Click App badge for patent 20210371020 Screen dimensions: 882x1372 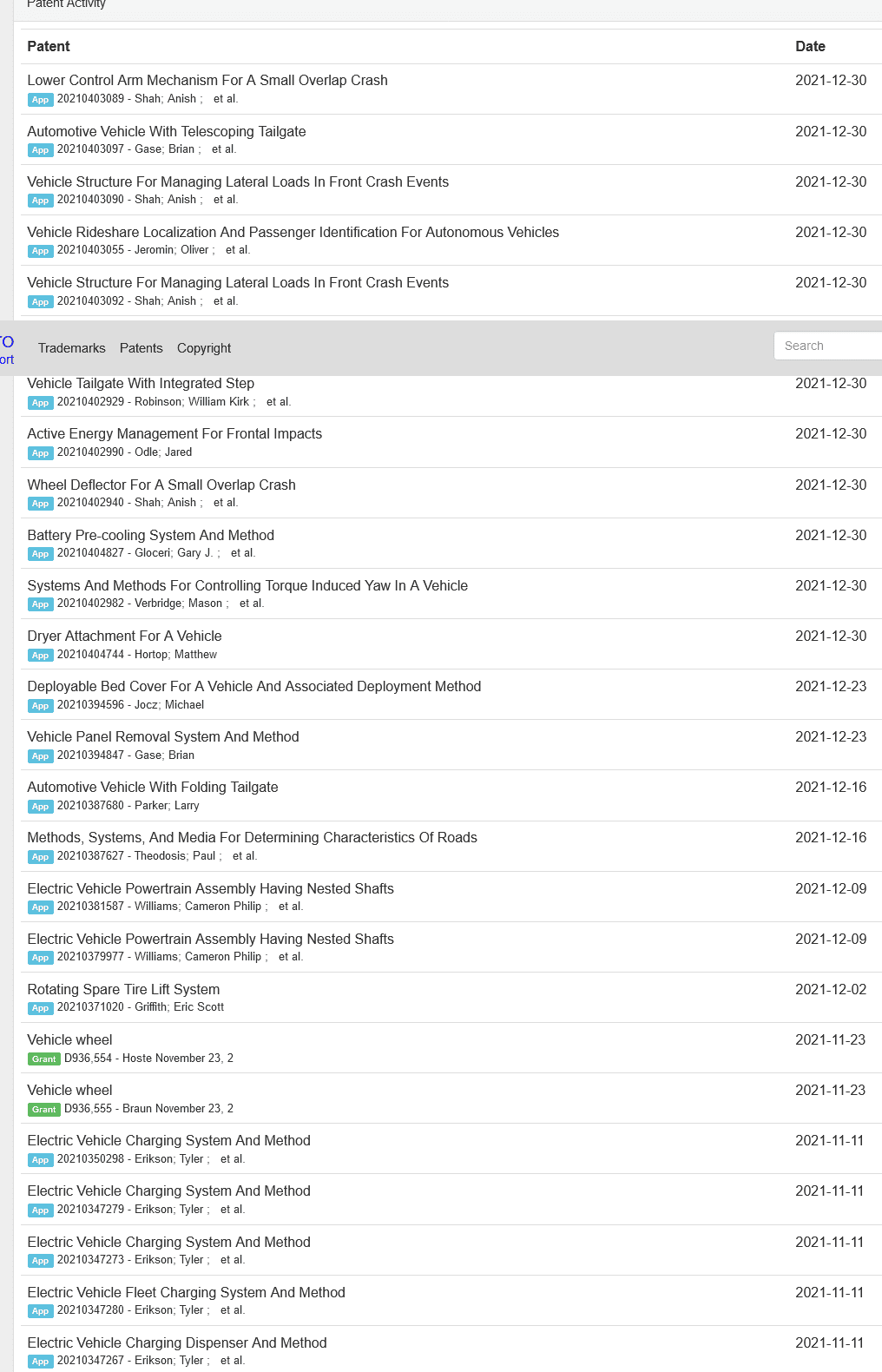click(41, 1008)
